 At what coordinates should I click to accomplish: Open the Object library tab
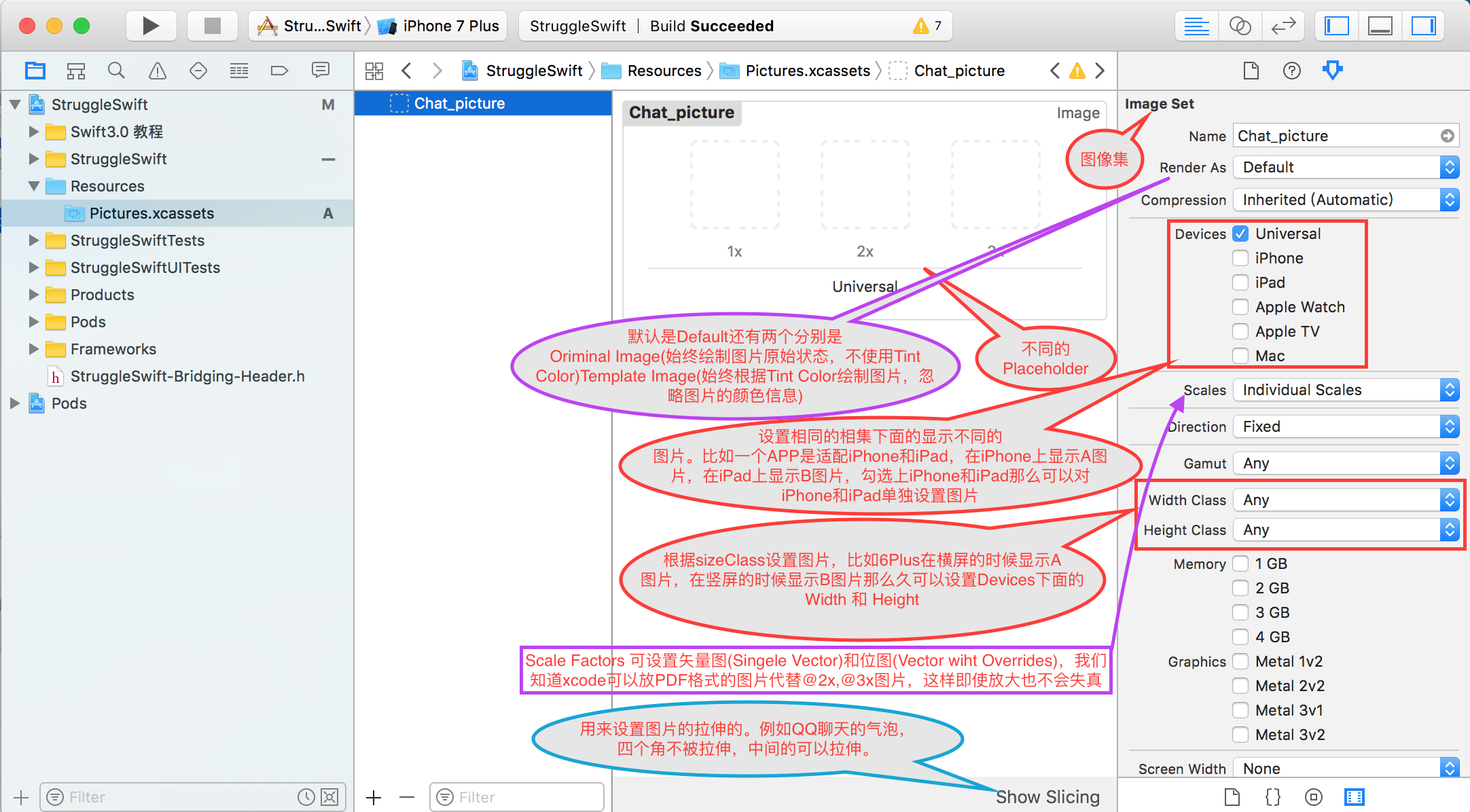1314,797
